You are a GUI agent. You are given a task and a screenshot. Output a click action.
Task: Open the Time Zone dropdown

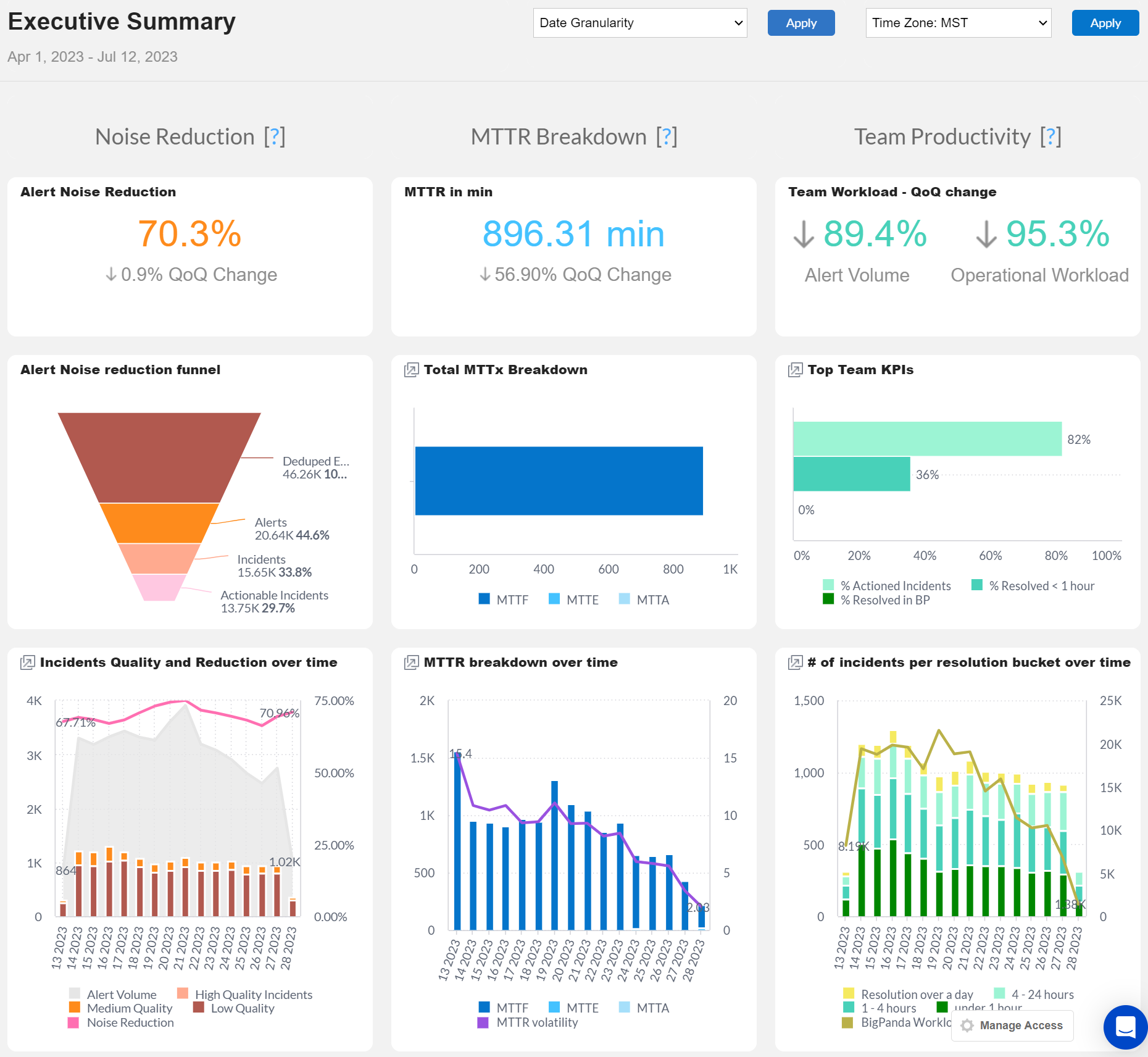958,23
